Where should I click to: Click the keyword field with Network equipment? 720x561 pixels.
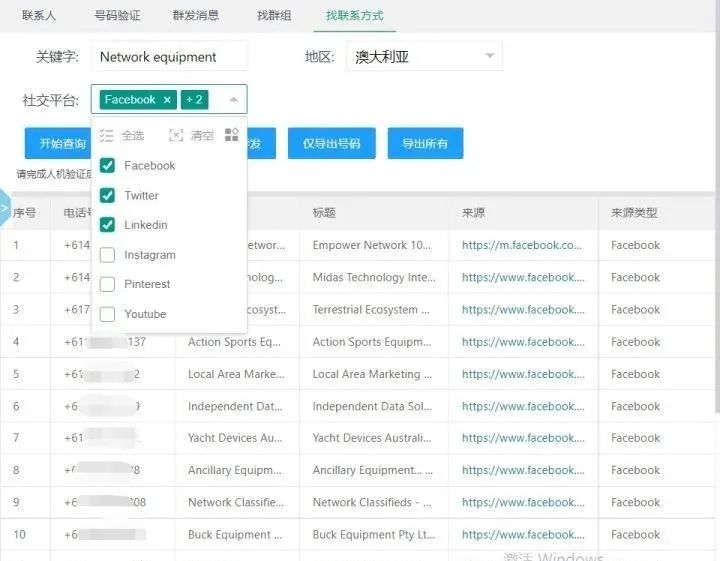(169, 57)
